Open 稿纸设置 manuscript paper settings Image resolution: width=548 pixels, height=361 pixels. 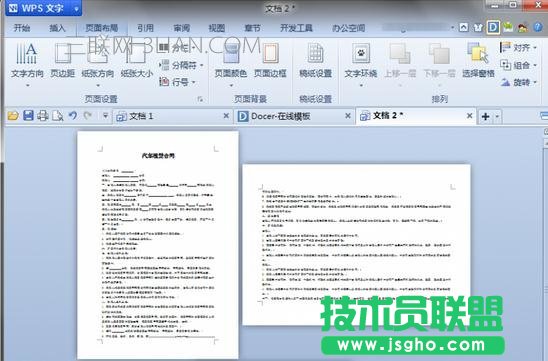click(315, 60)
